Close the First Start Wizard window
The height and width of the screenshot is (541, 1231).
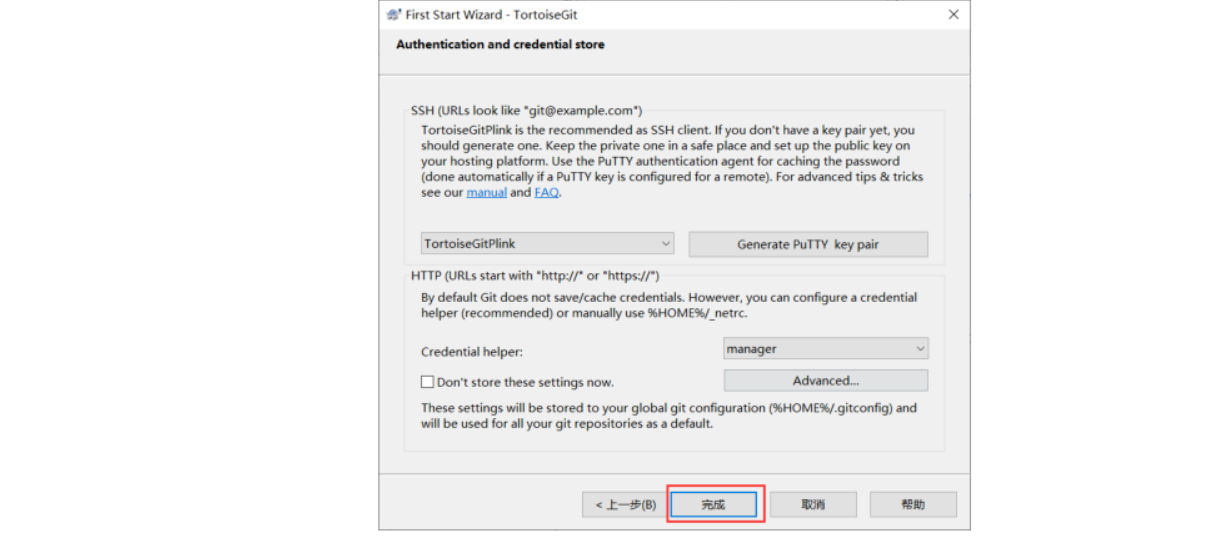coord(953,15)
